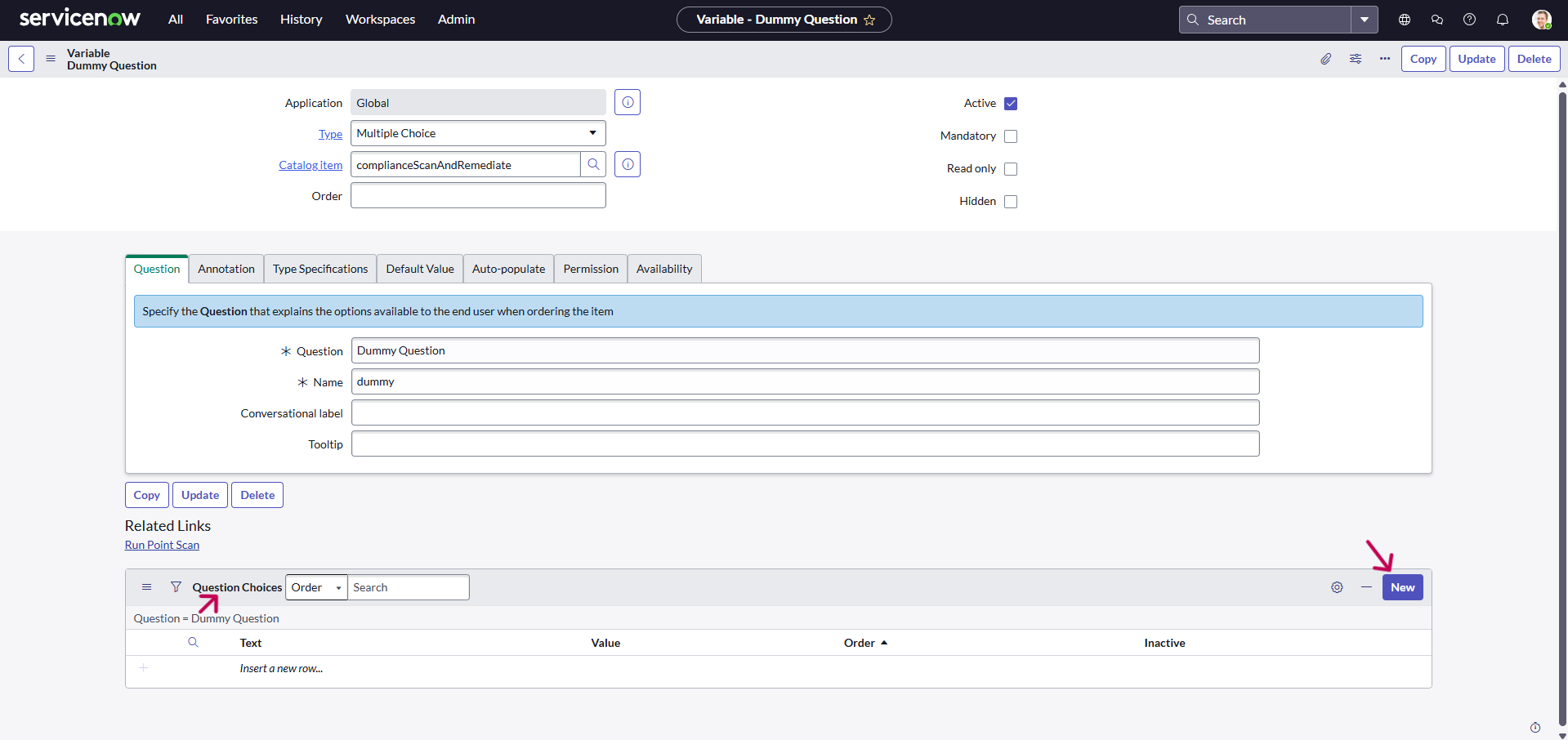
Task: Open the Run Point Scan link
Action: pyautogui.click(x=162, y=545)
